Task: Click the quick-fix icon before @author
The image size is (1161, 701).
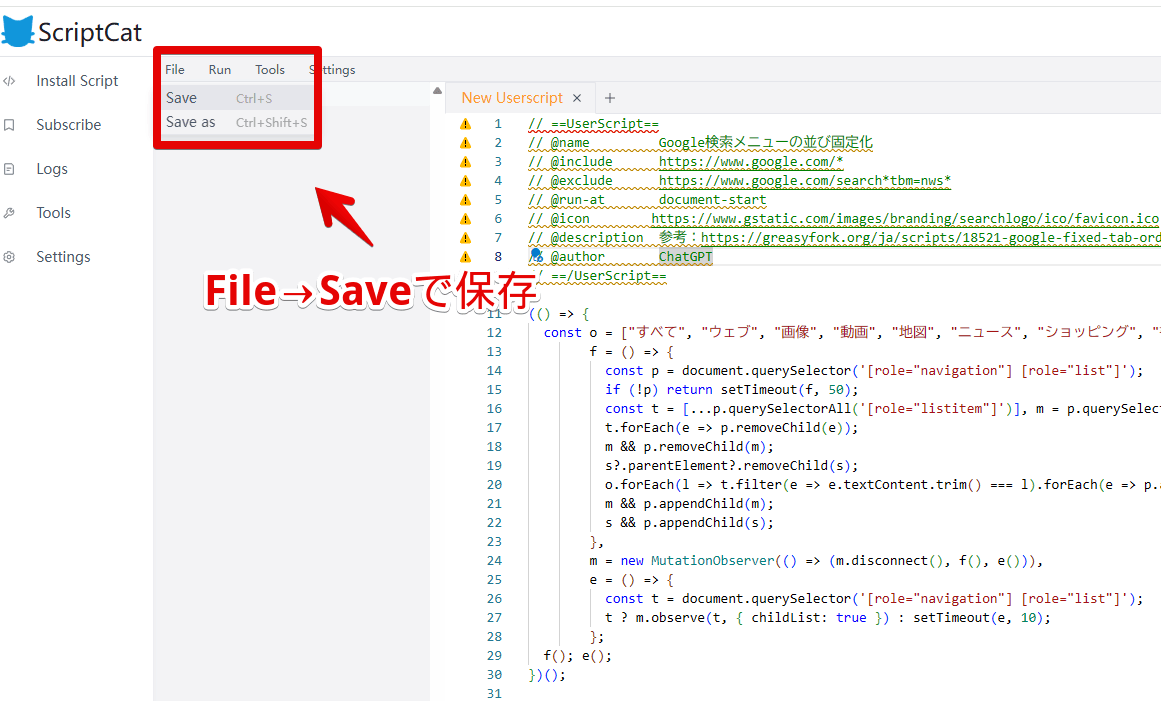Action: pos(536,255)
